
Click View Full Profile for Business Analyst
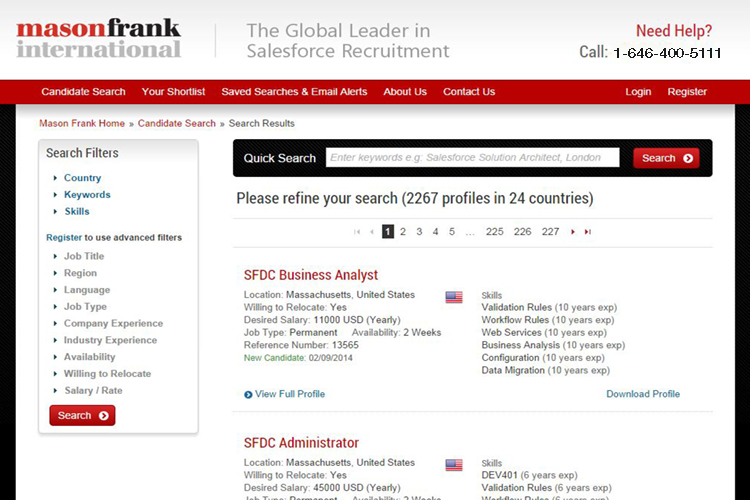click(x=290, y=394)
